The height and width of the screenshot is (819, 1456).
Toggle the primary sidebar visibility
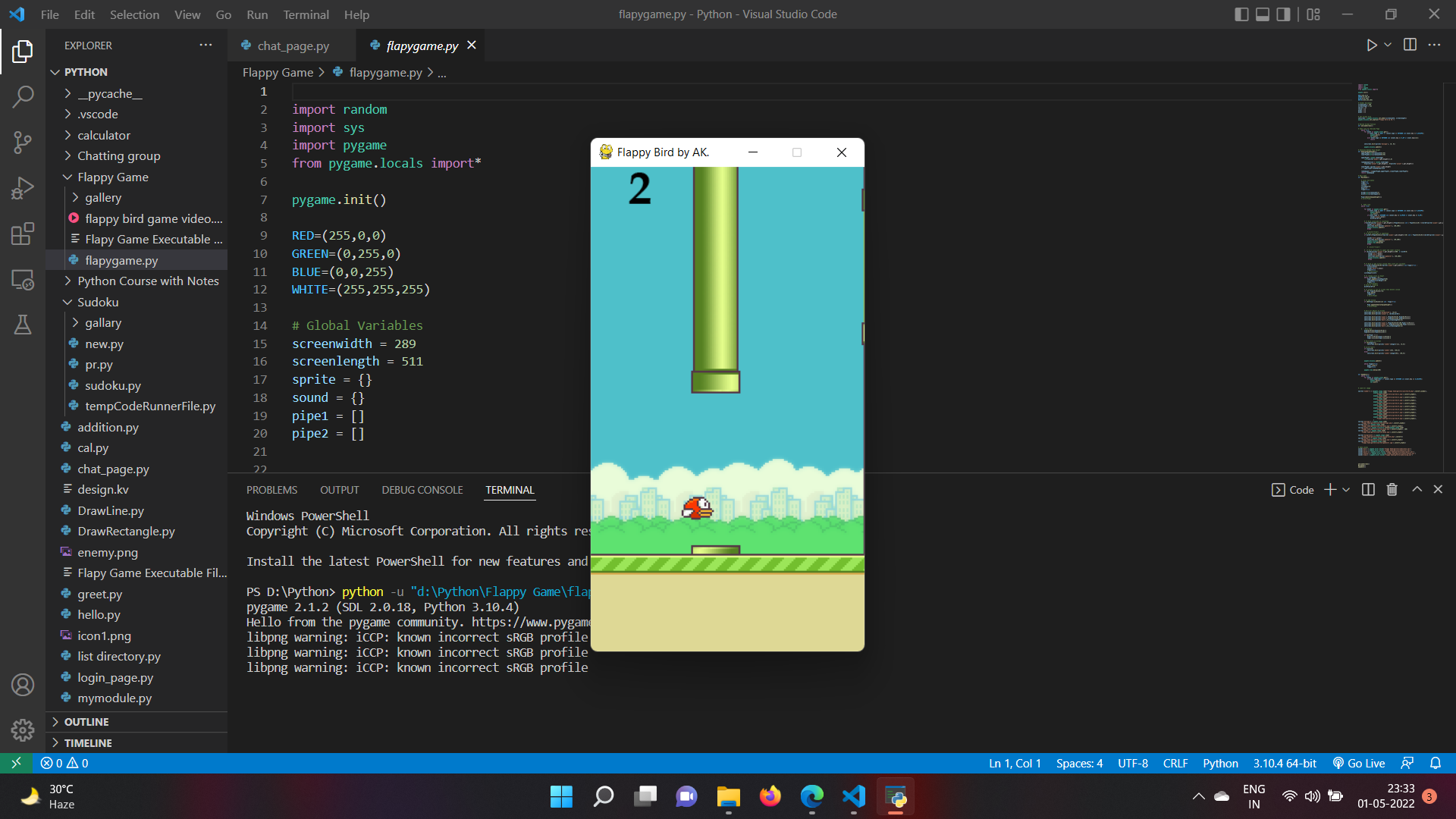(1241, 14)
